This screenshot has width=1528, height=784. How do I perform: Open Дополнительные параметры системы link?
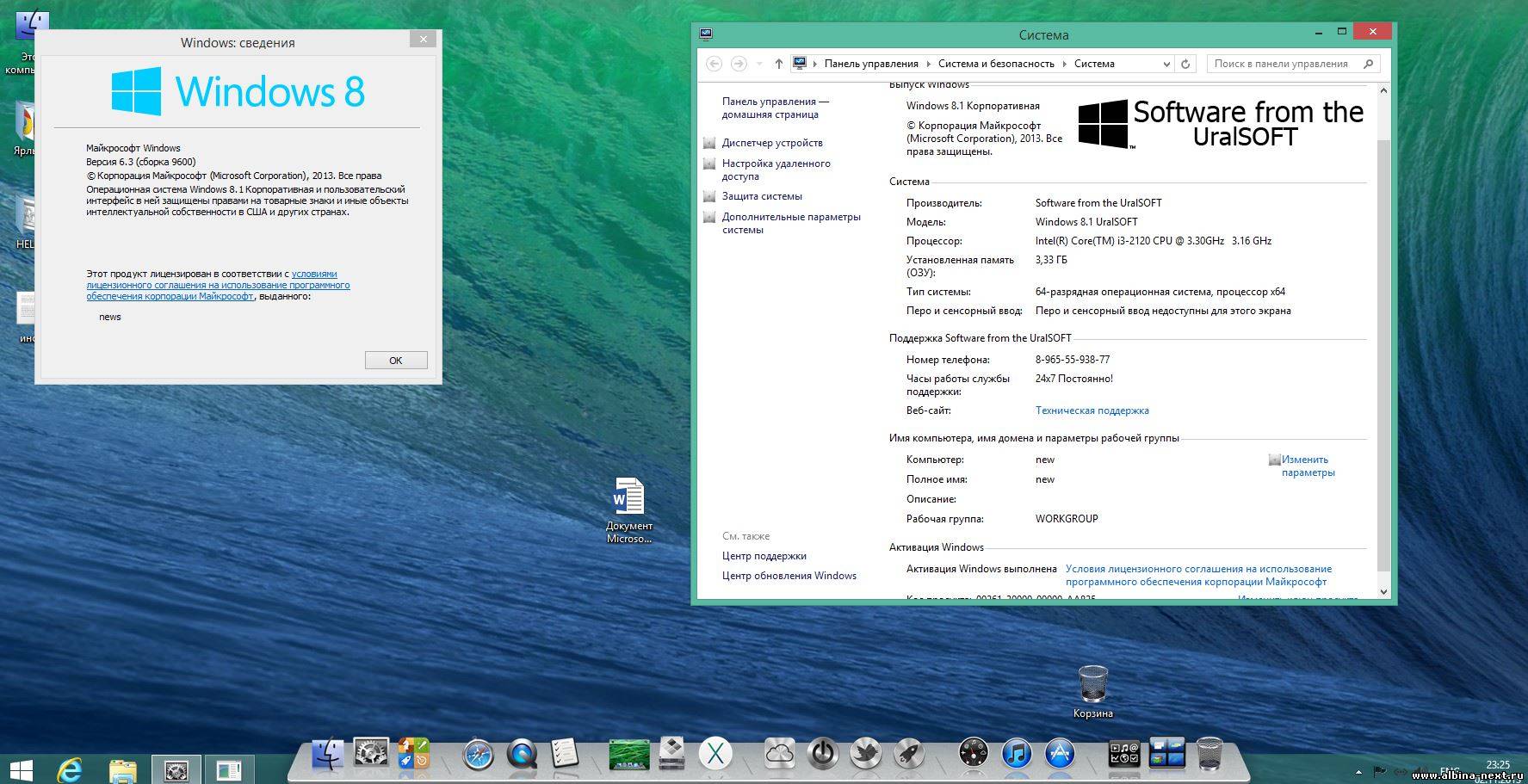click(x=791, y=223)
